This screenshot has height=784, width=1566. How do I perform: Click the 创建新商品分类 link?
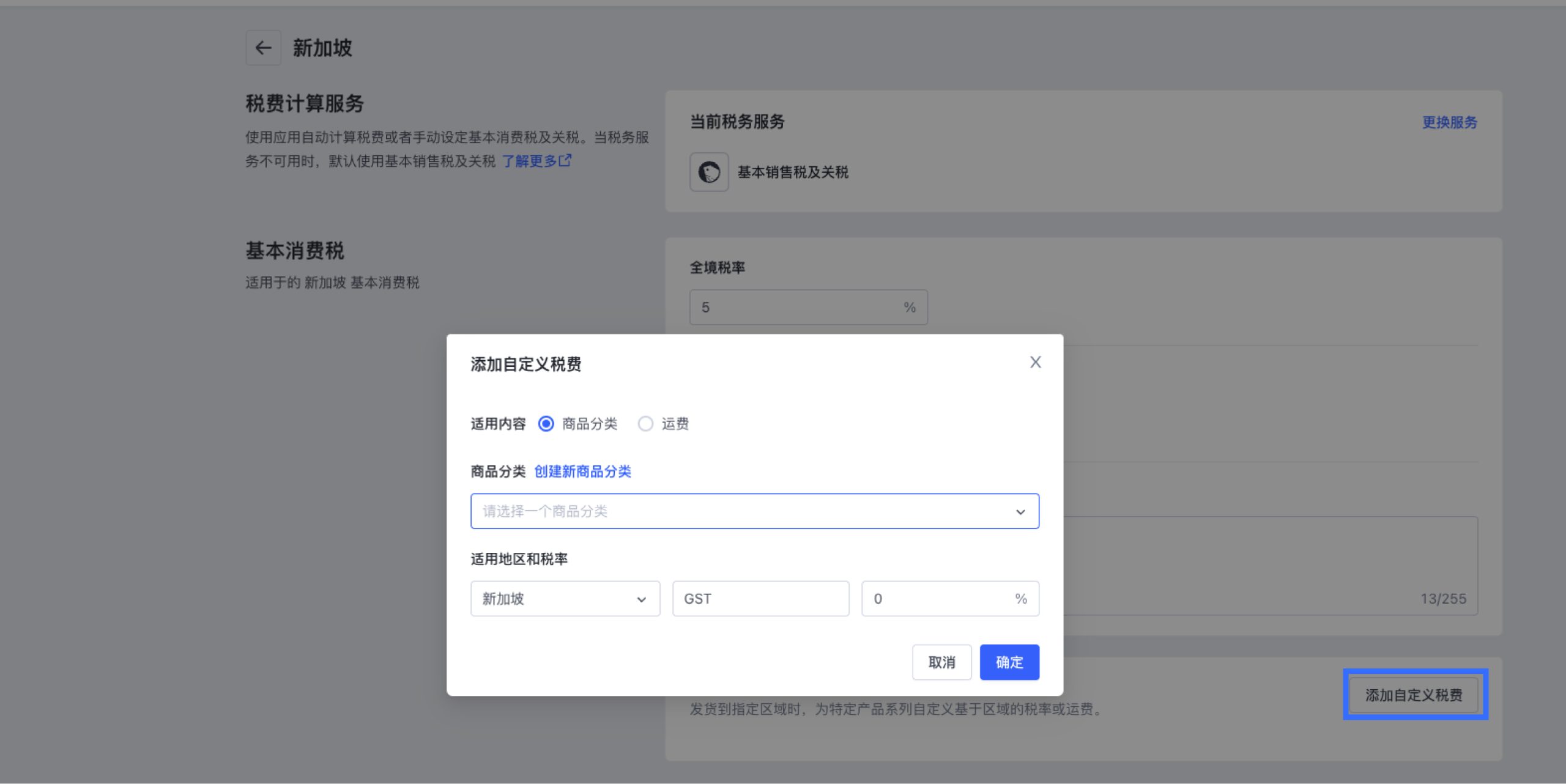pyautogui.click(x=582, y=472)
